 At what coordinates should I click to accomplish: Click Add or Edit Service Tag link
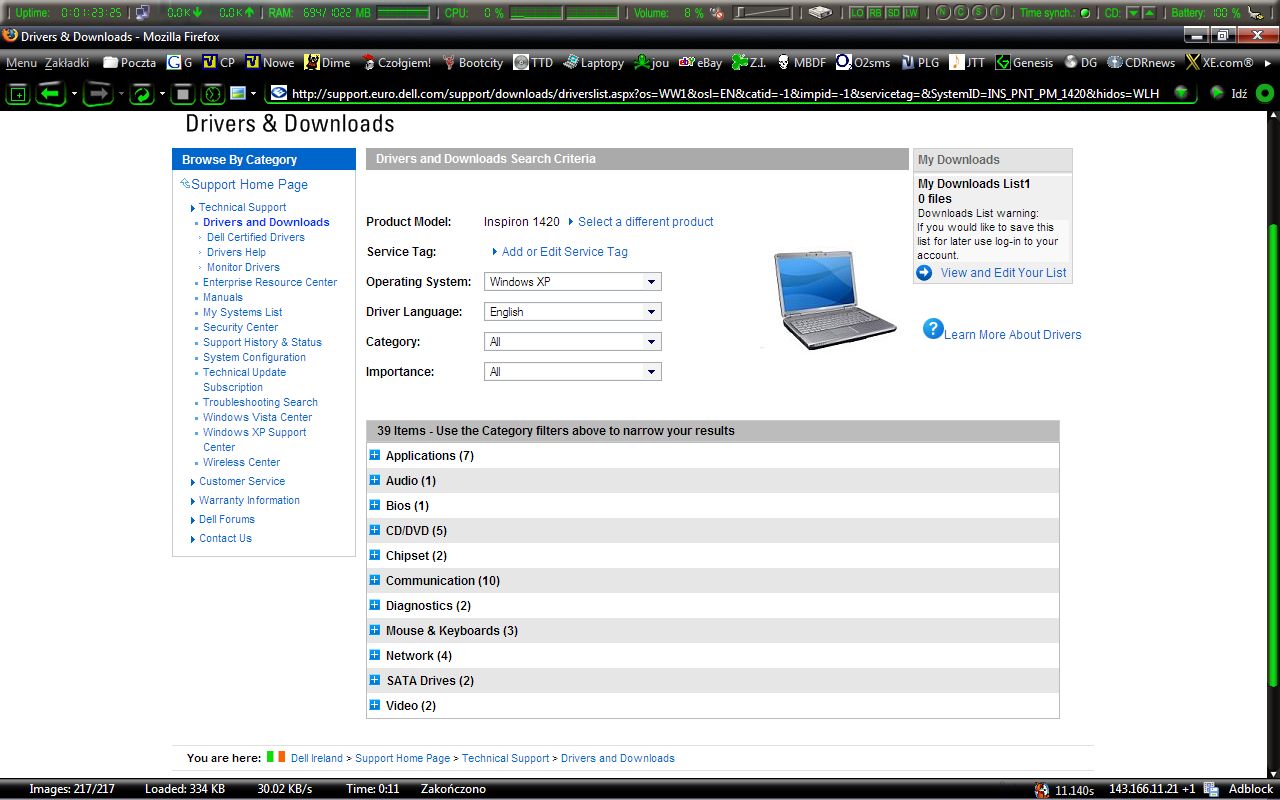[565, 252]
